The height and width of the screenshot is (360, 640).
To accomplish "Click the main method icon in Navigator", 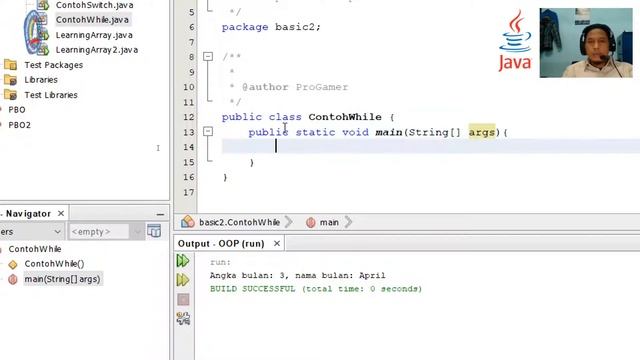I will tap(13, 279).
